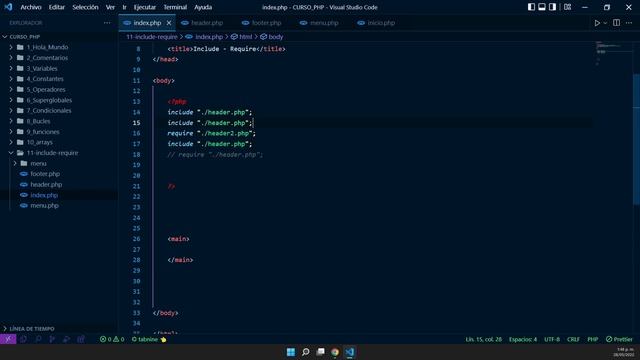
Task: Open the Terminal menu
Action: tap(175, 7)
